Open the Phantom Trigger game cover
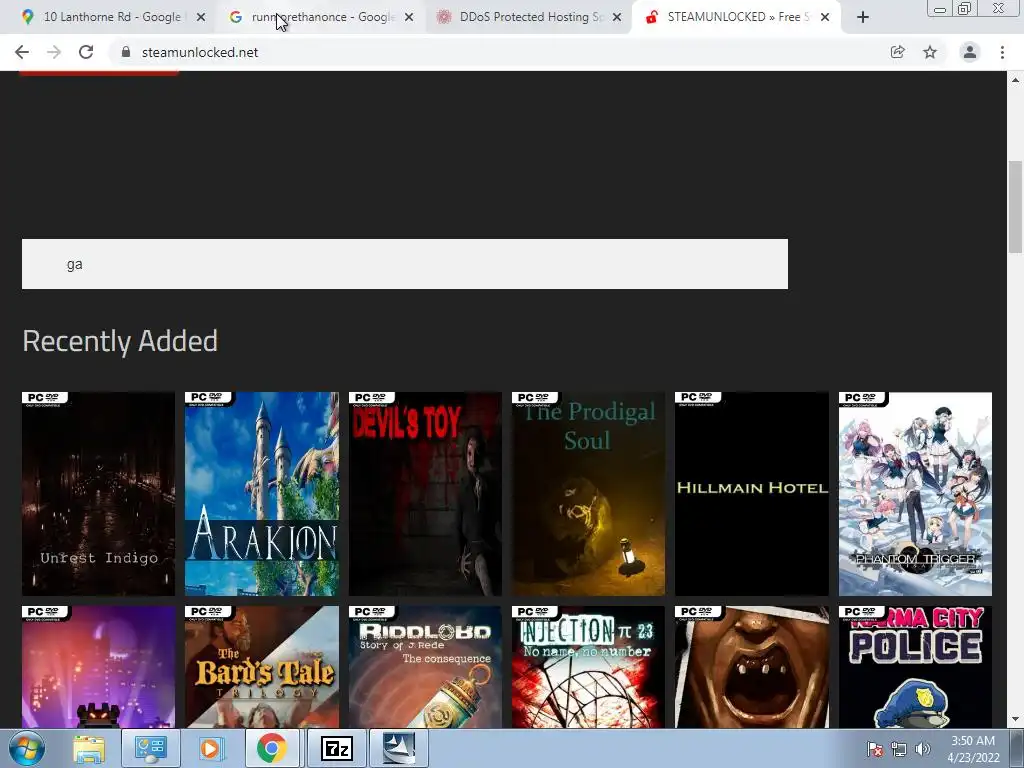The image size is (1024, 768). (915, 494)
